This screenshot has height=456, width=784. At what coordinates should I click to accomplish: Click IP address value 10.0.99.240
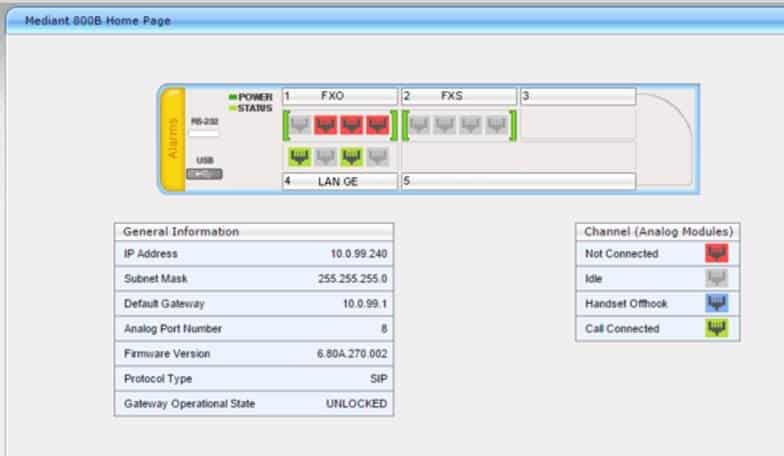[359, 254]
